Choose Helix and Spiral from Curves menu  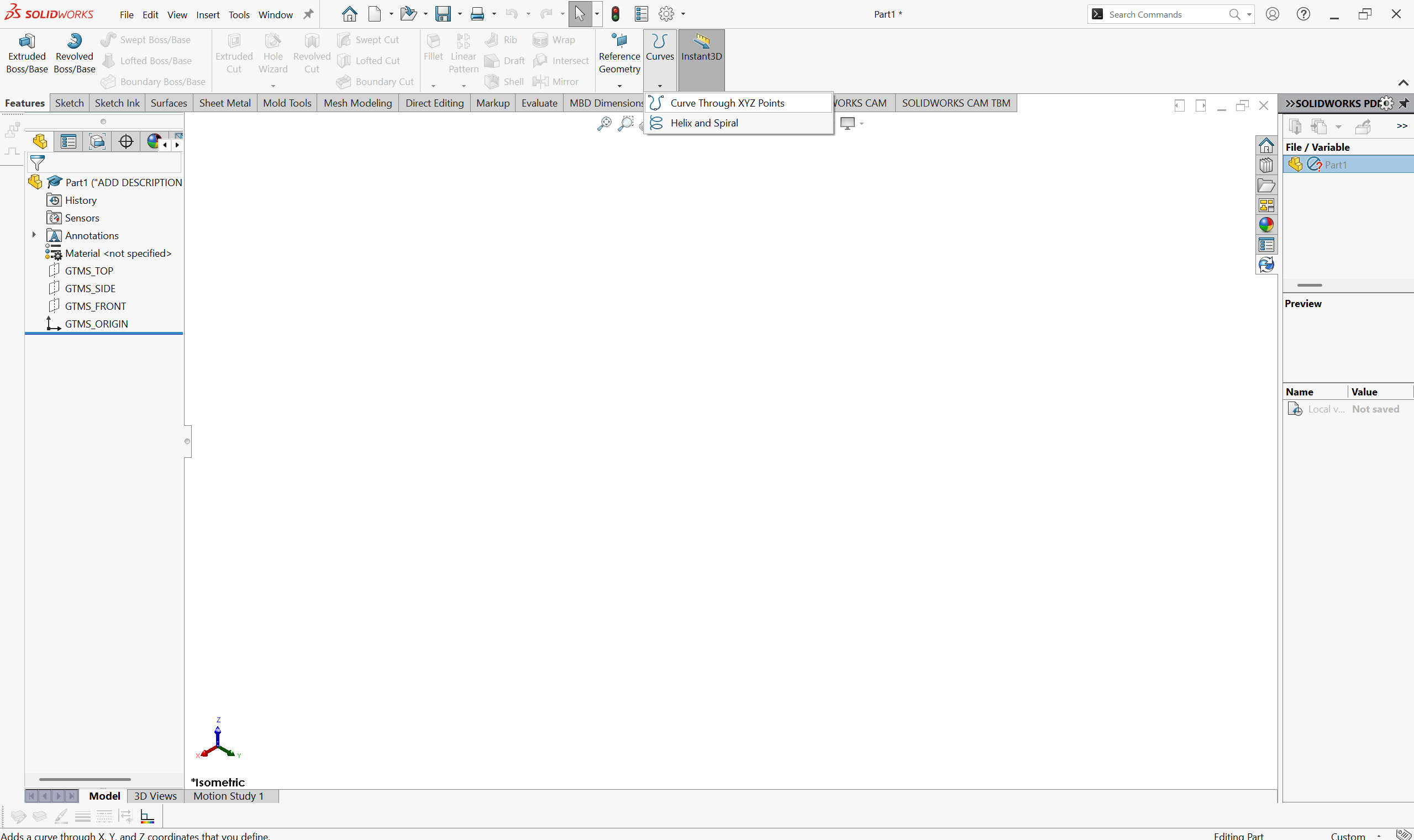[x=704, y=123]
